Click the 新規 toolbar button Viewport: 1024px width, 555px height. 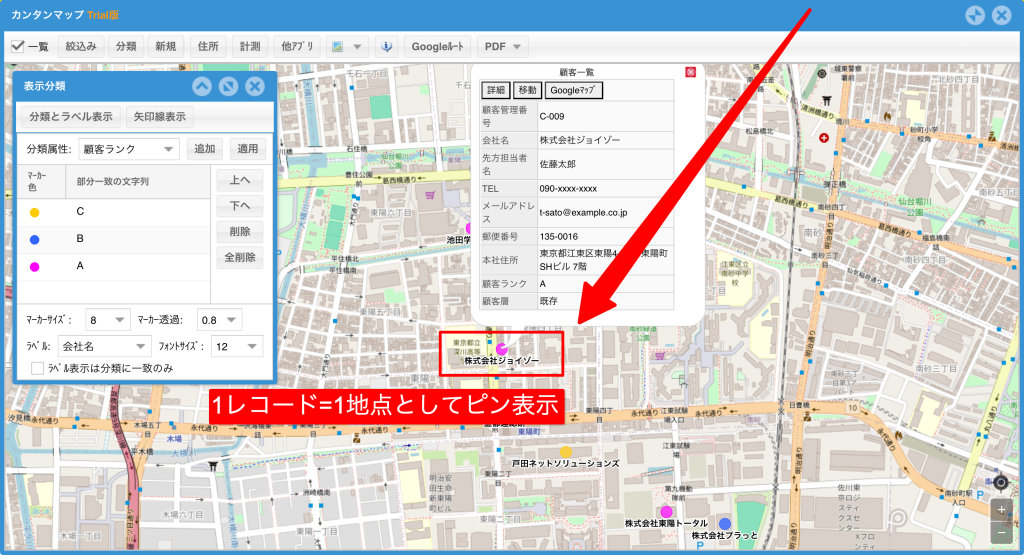(166, 46)
